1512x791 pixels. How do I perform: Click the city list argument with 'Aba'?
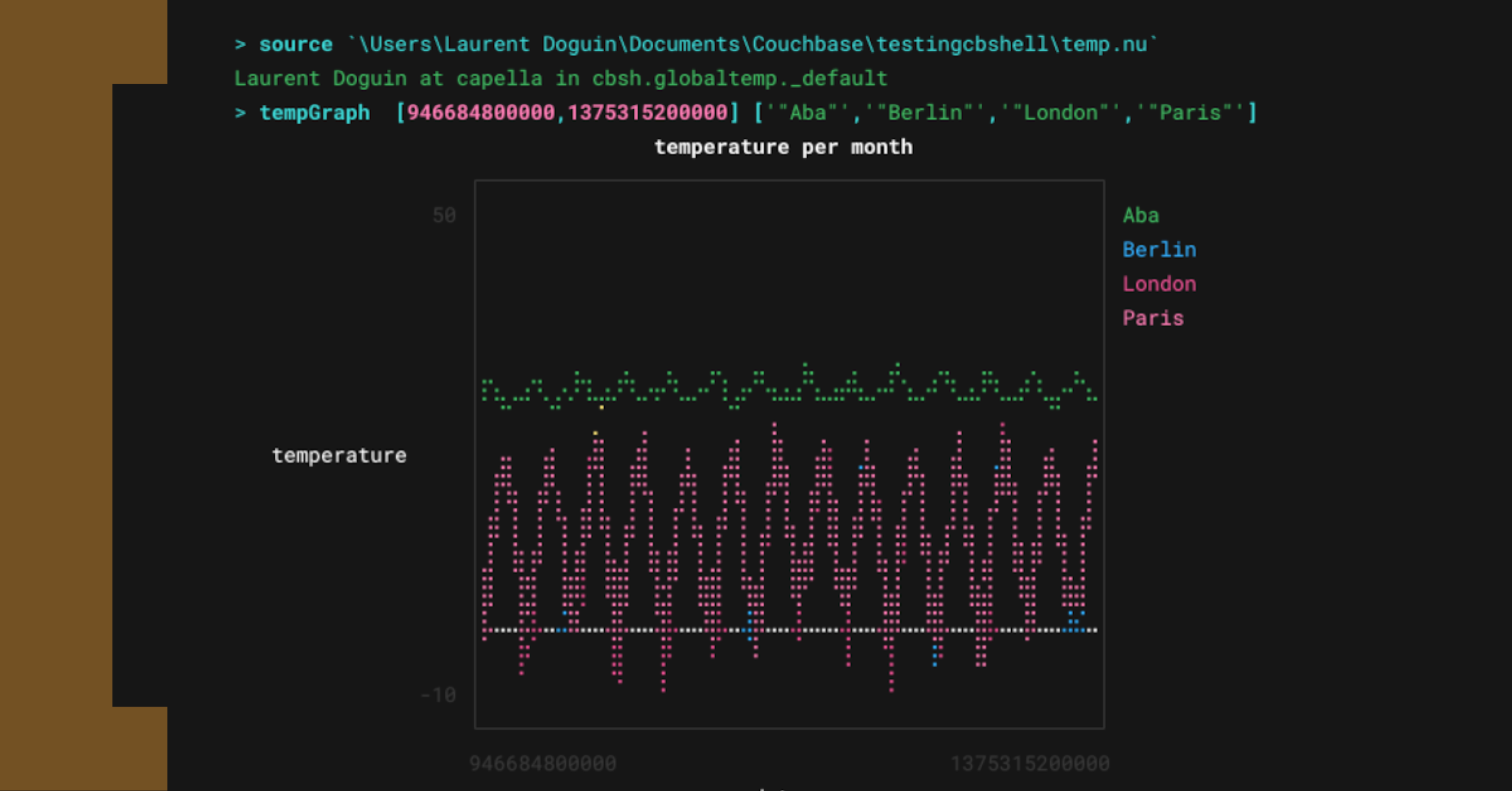1005,113
